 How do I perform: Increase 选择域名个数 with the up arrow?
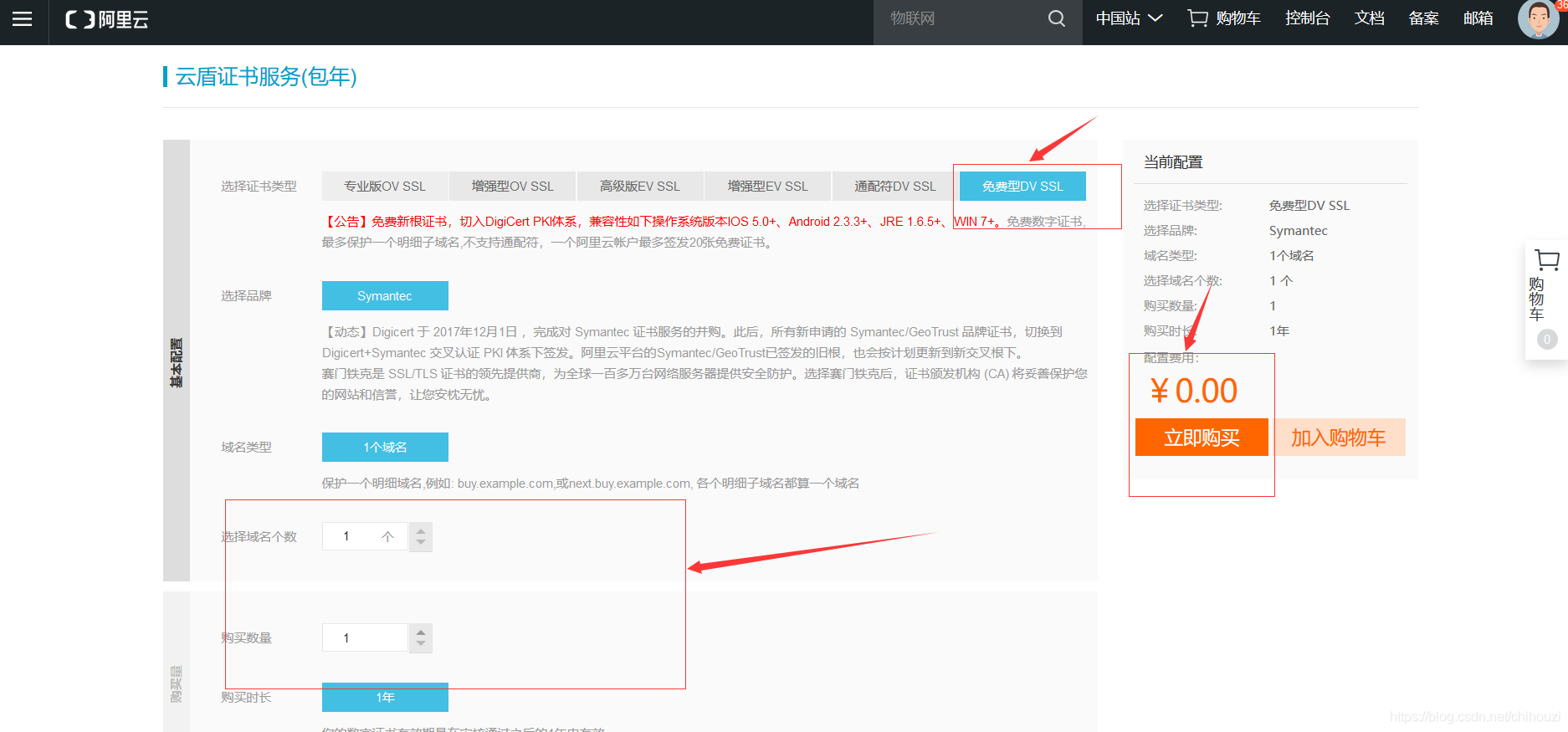(x=421, y=530)
